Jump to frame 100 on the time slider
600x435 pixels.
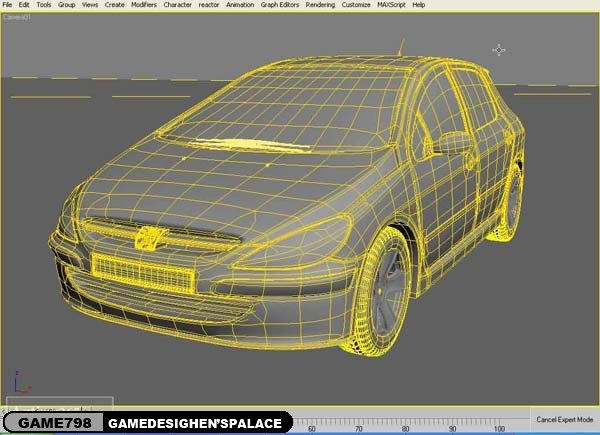(499, 428)
